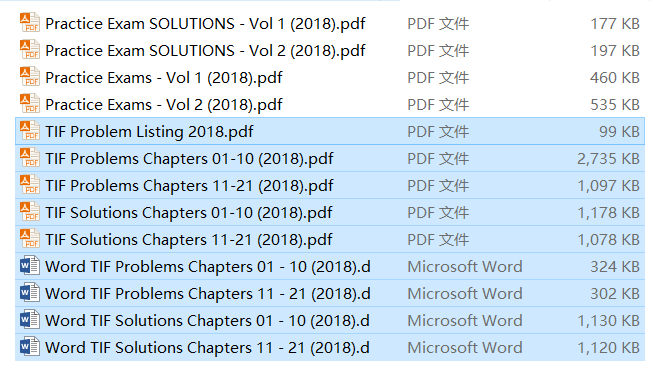Click Word icon of Word TIF Problems Chapters 11 - 21
Image resolution: width=658 pixels, height=371 pixels.
[29, 293]
